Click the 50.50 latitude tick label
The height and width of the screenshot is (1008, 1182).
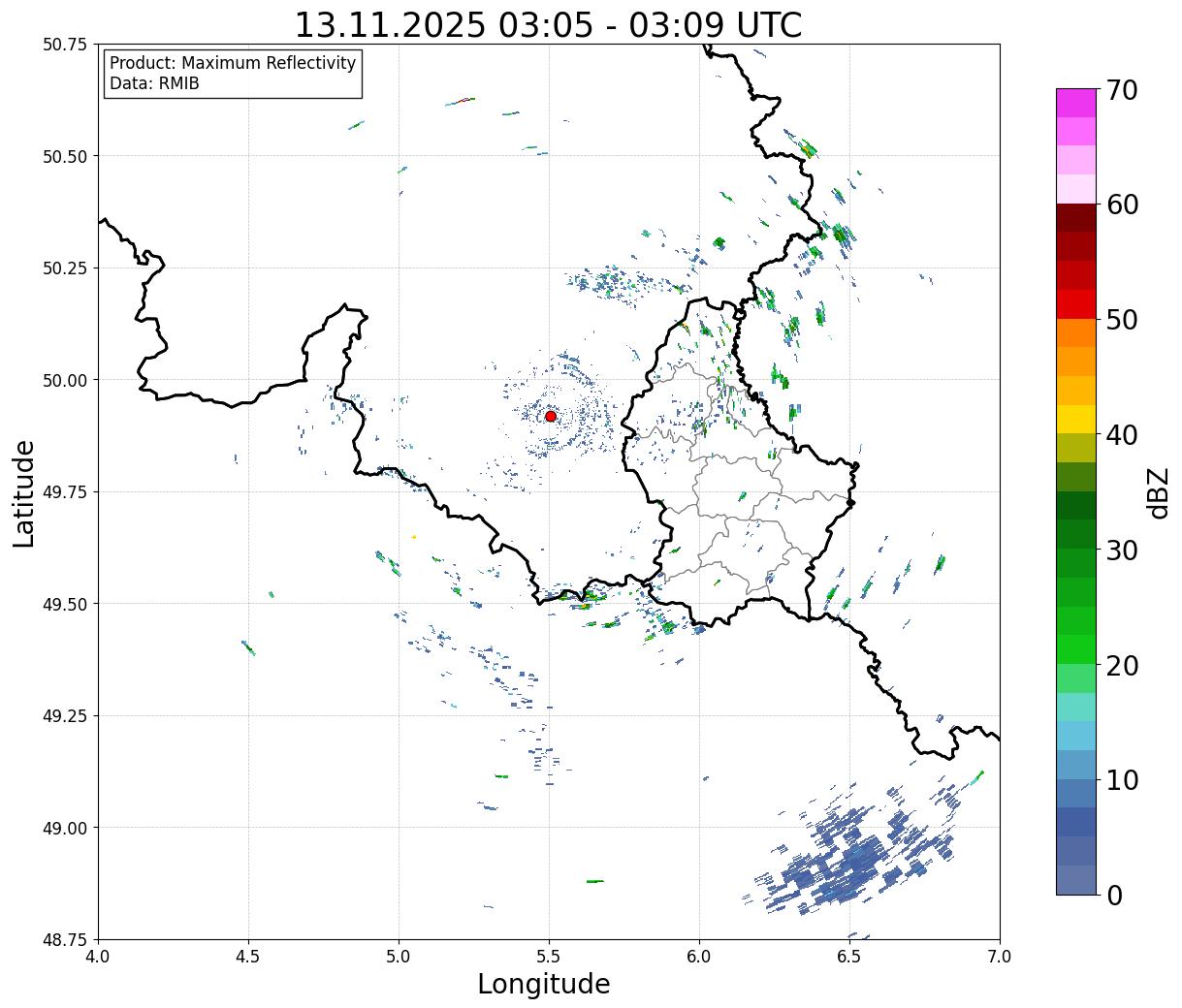[65, 156]
